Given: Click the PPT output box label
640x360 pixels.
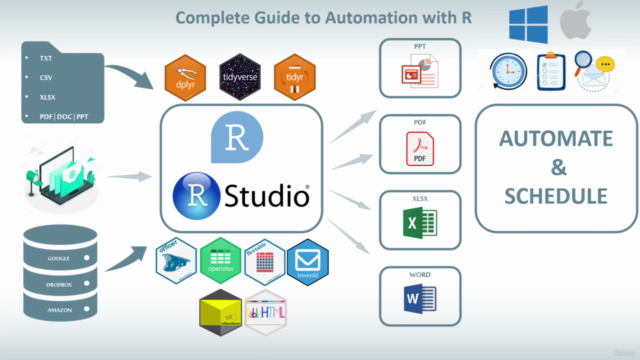Looking at the screenshot, I should point(420,47).
